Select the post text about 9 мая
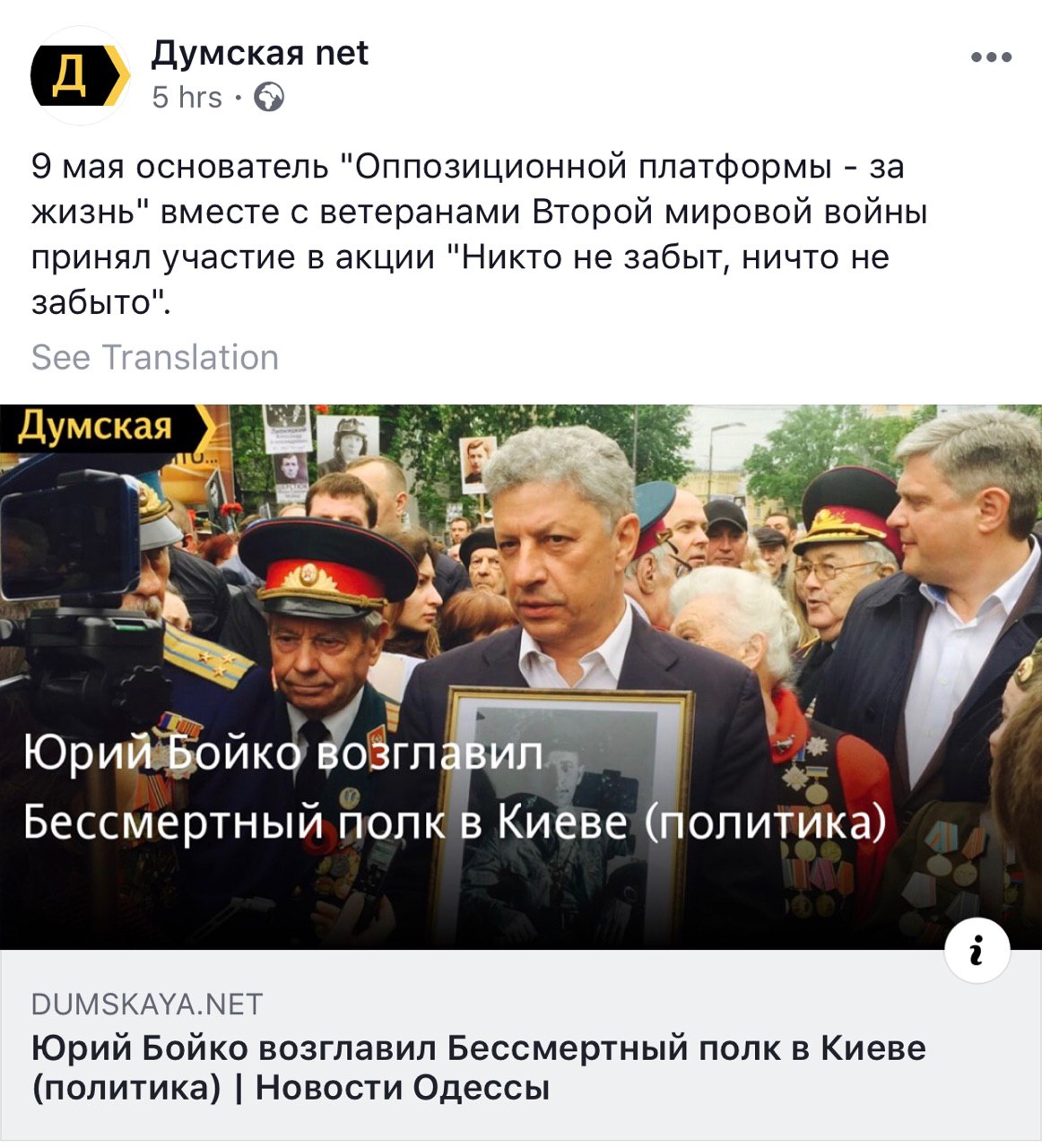1042x1148 pixels. (x=480, y=235)
